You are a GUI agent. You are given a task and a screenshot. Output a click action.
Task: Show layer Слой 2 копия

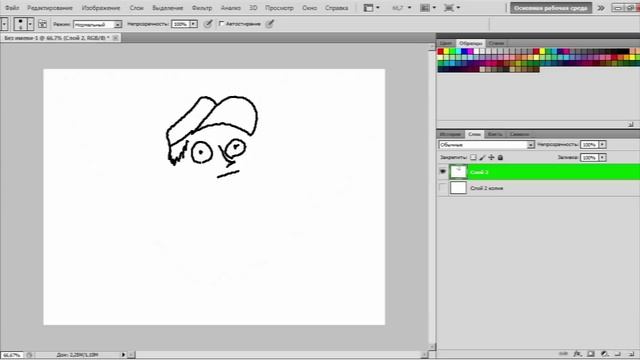click(x=443, y=188)
